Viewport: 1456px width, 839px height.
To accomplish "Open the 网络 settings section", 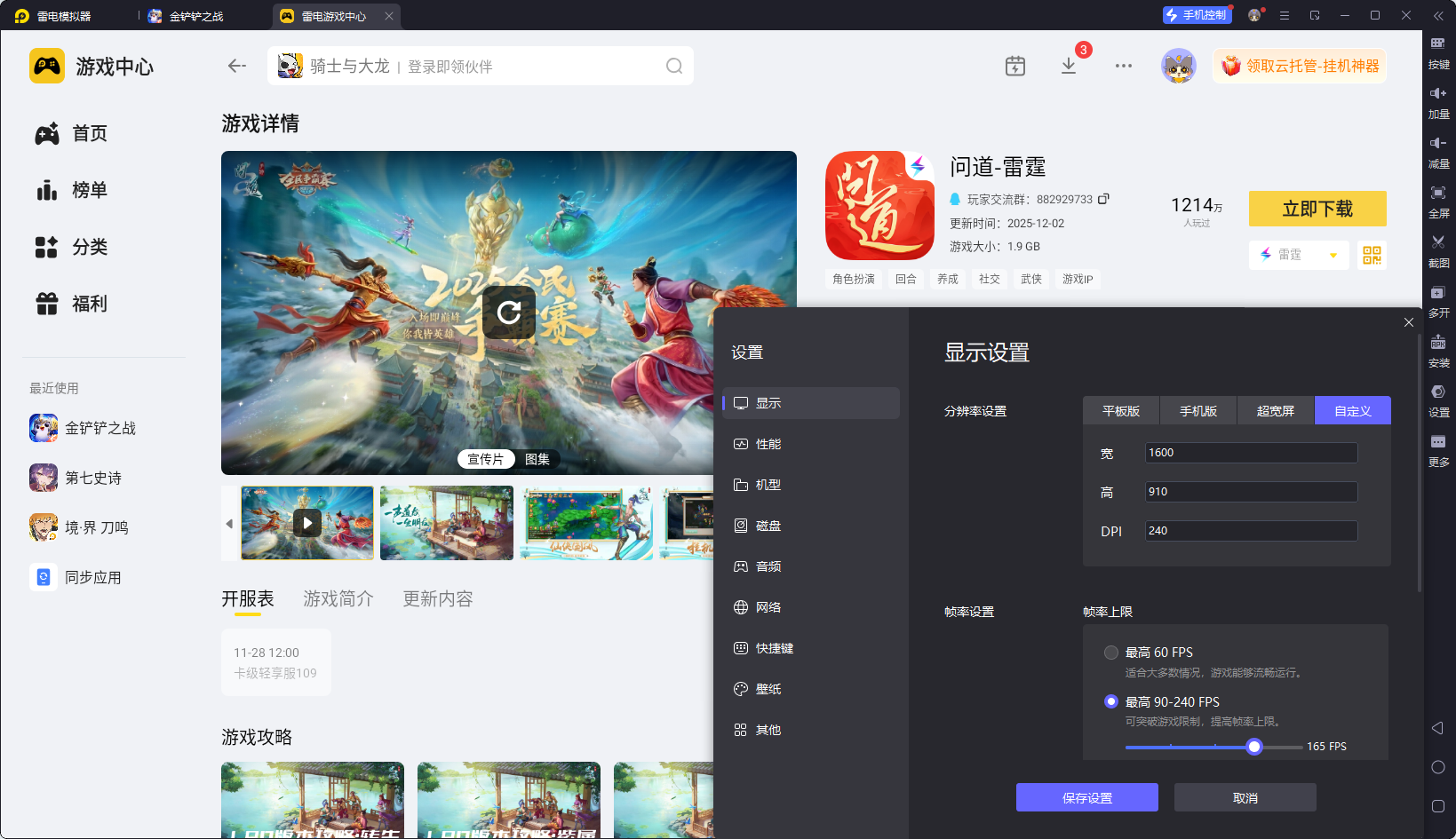I will click(811, 607).
